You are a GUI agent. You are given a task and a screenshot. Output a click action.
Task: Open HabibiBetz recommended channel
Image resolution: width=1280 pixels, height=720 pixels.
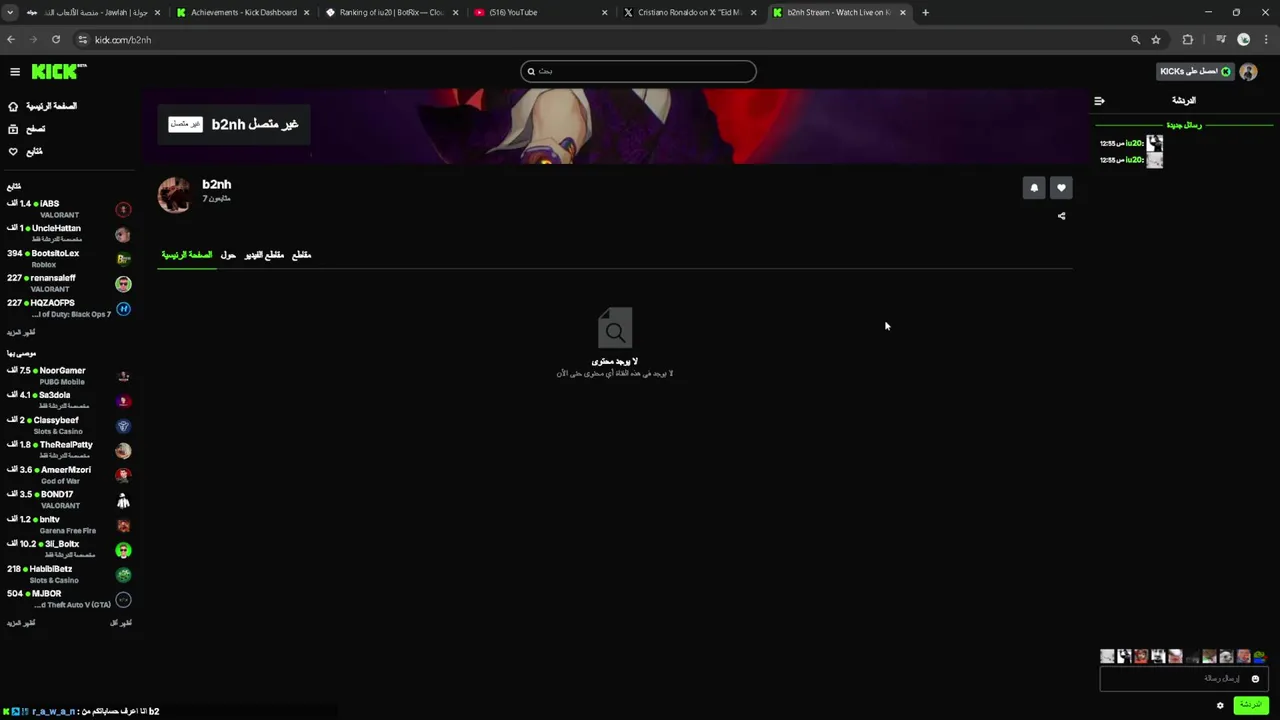click(x=68, y=574)
